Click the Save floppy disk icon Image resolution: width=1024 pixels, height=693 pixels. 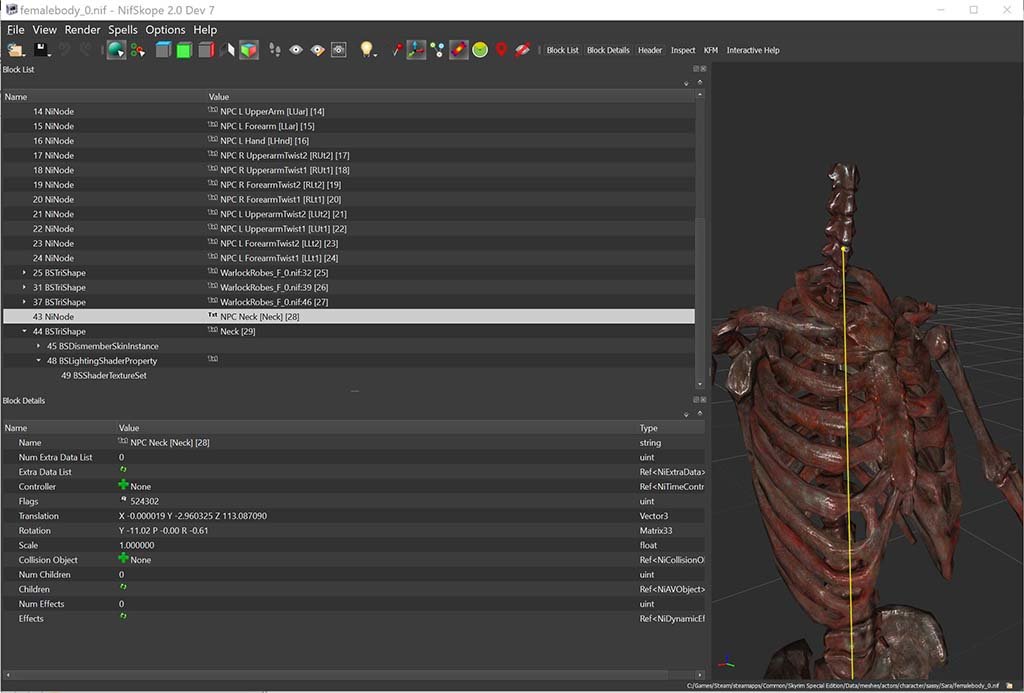tap(41, 50)
